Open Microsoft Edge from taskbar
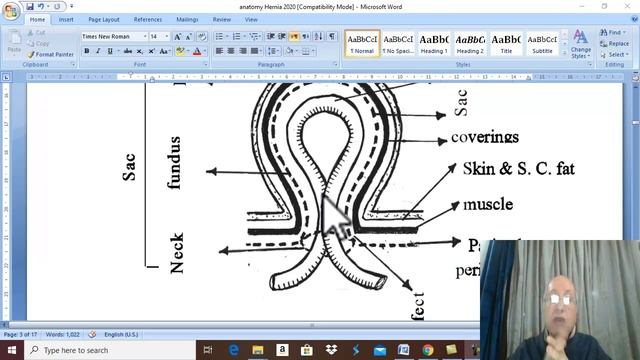 (233, 350)
